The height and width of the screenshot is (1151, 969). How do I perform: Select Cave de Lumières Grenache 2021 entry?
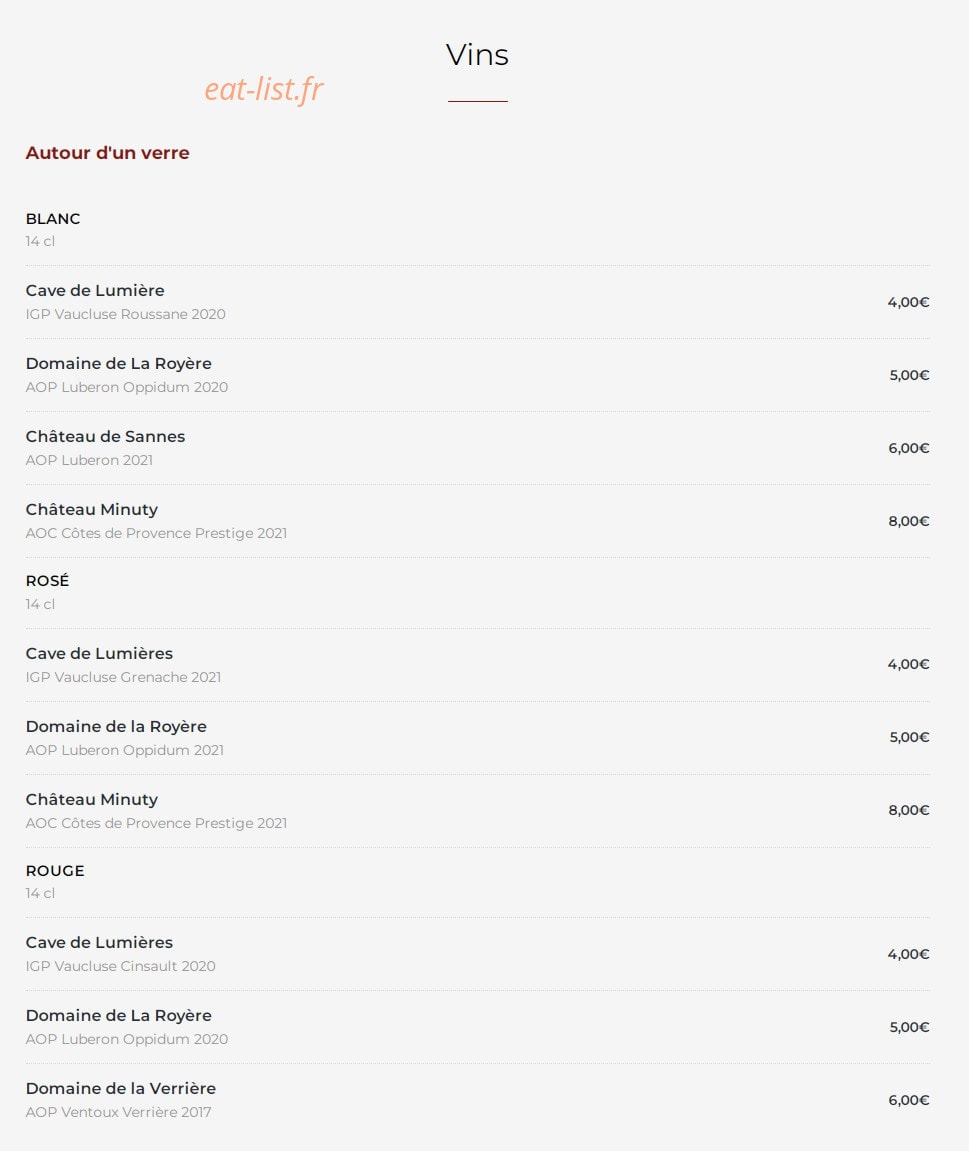477,664
